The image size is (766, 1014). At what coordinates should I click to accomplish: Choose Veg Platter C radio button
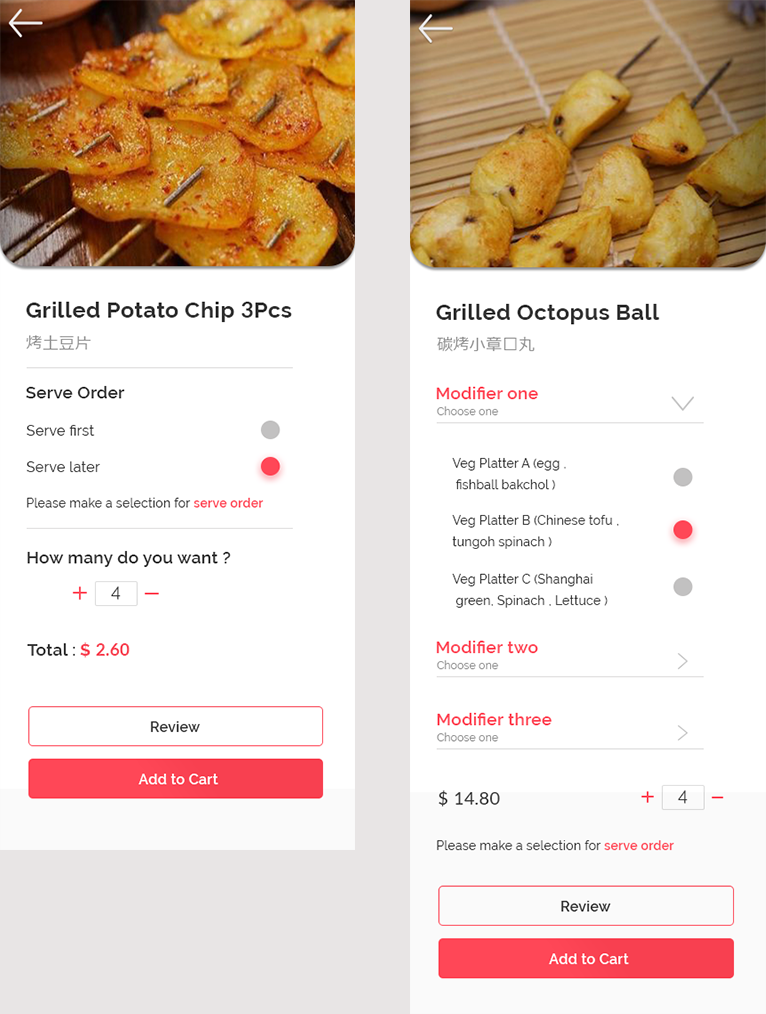682,586
